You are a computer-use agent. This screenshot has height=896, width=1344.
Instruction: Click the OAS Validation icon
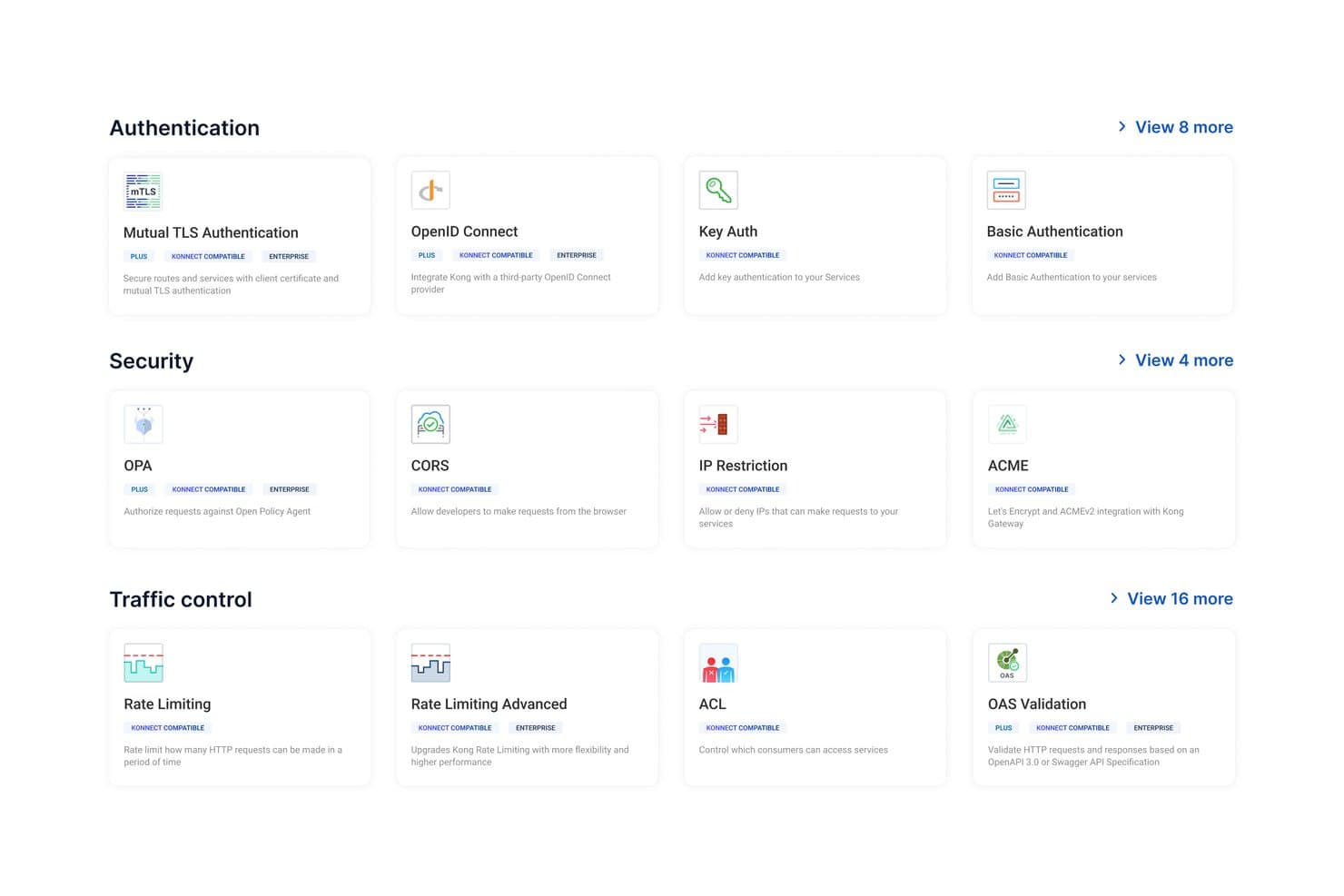point(1007,663)
